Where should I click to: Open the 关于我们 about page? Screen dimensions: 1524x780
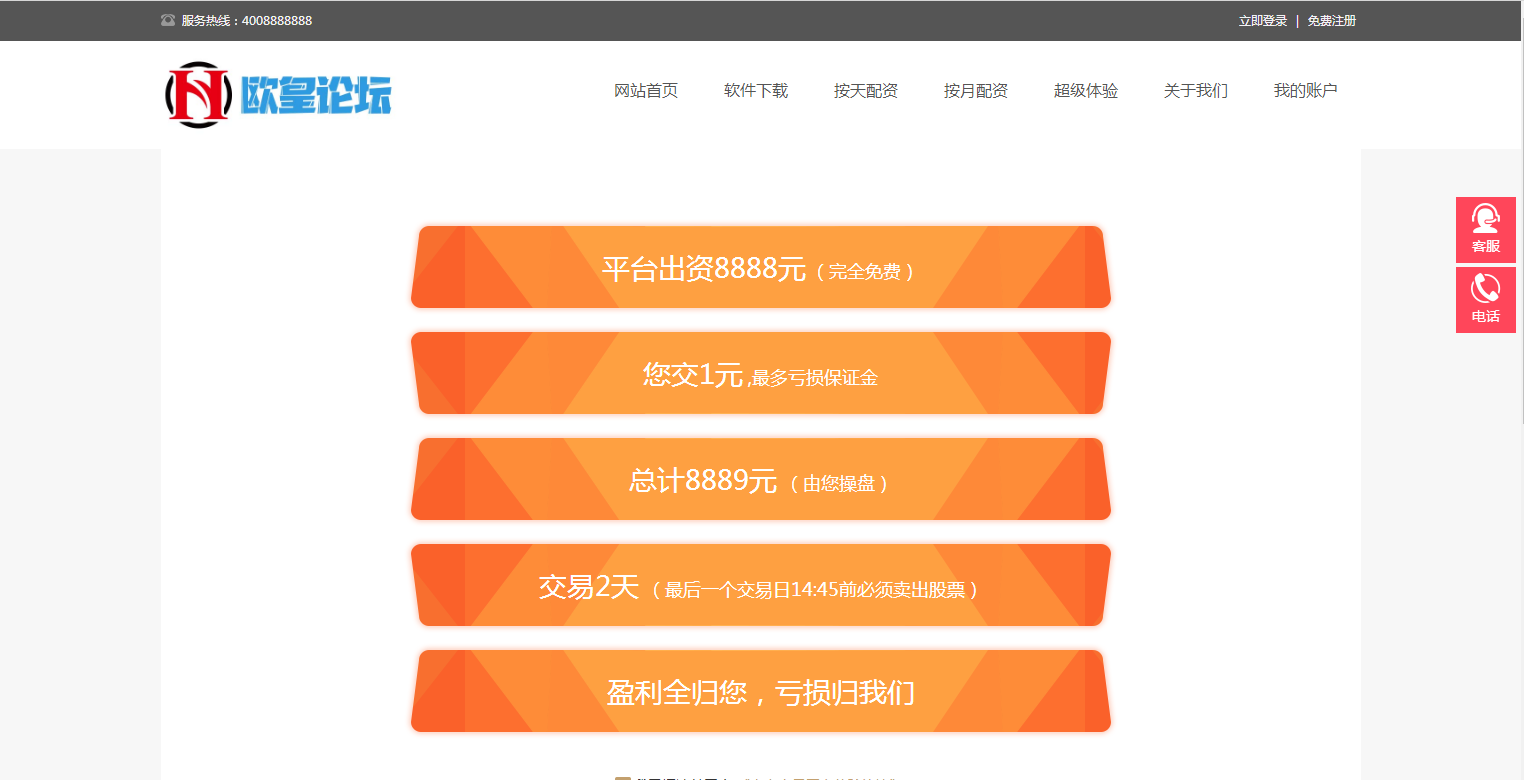click(x=1195, y=90)
